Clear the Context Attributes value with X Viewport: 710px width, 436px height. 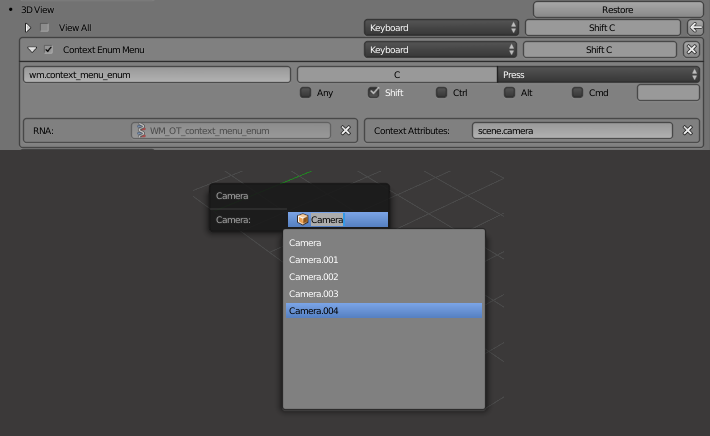click(687, 130)
